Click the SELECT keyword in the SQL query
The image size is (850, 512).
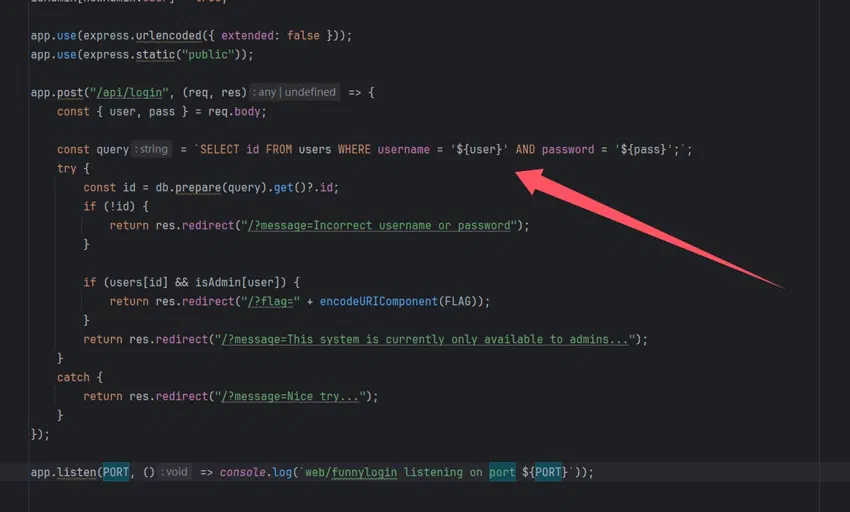coord(219,150)
